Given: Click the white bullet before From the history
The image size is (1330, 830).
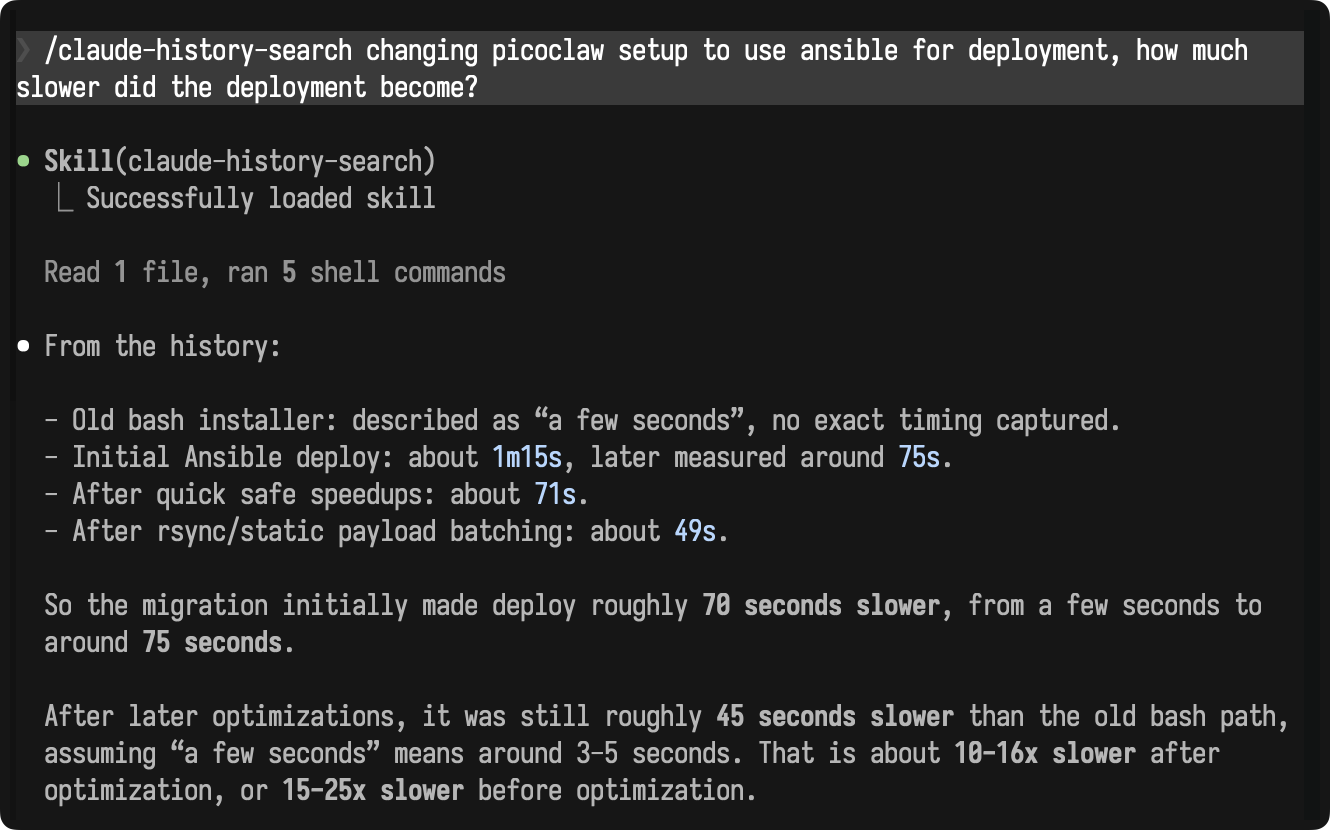Looking at the screenshot, I should (24, 347).
